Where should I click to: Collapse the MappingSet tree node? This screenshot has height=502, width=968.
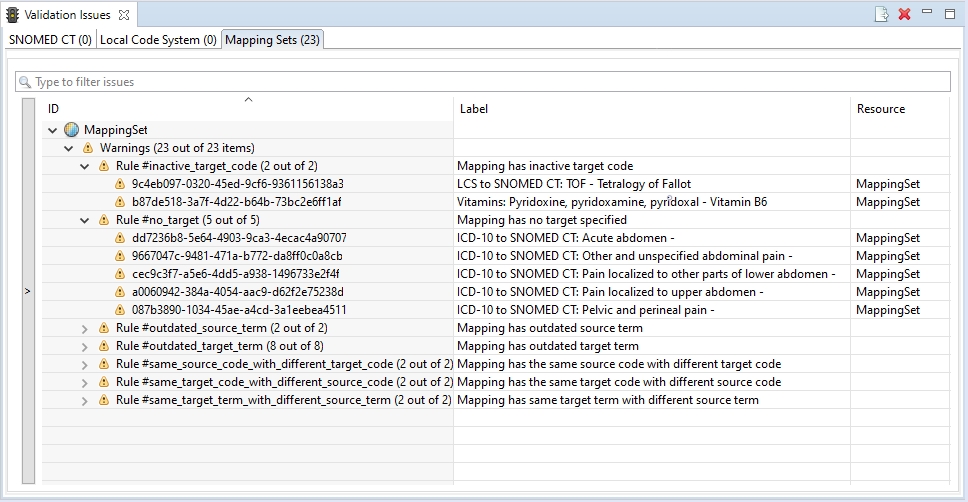[53, 130]
